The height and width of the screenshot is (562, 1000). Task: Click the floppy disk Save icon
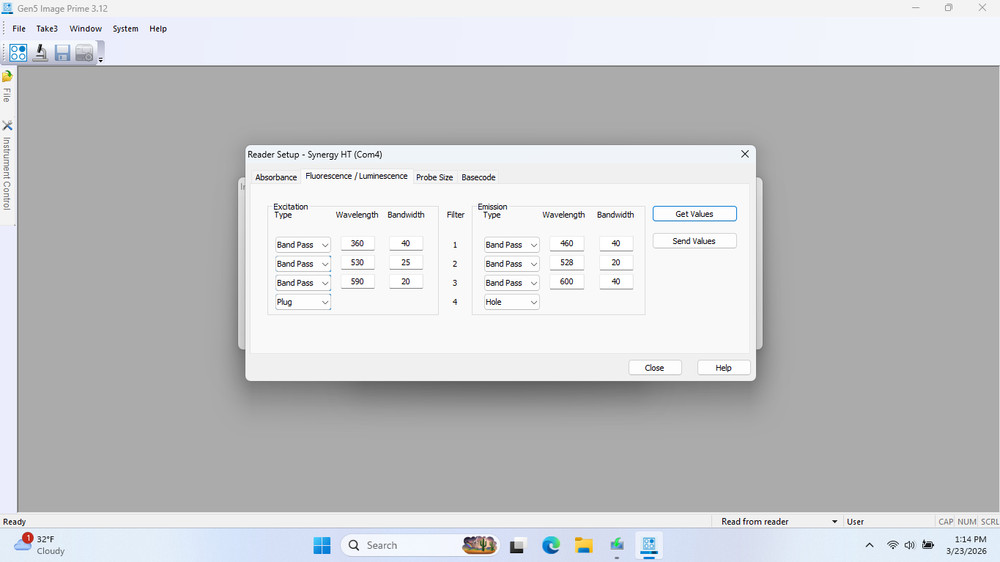coord(62,53)
